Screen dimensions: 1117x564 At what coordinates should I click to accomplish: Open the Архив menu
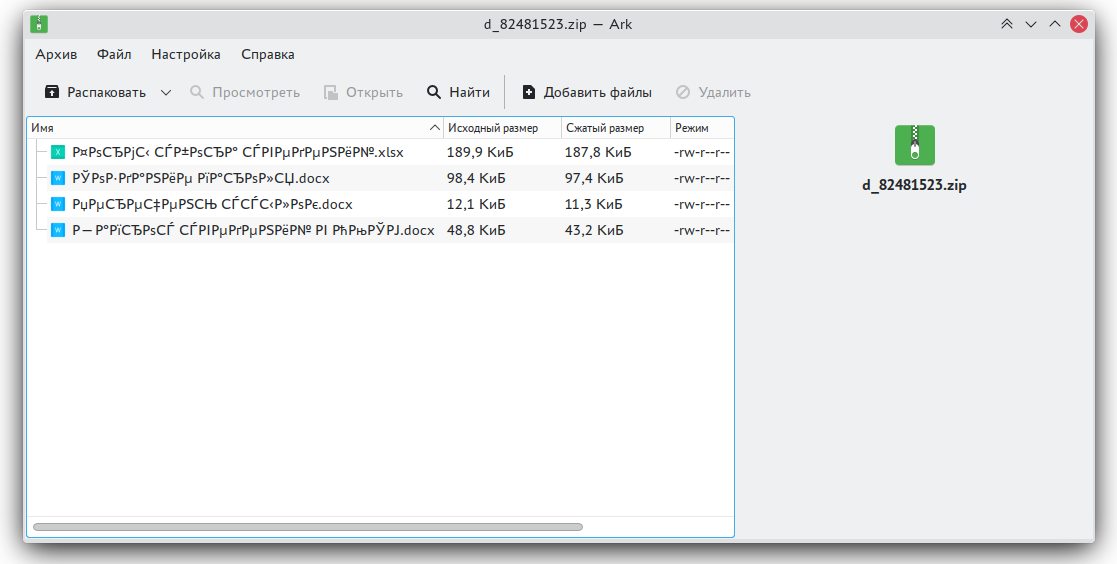pos(56,54)
